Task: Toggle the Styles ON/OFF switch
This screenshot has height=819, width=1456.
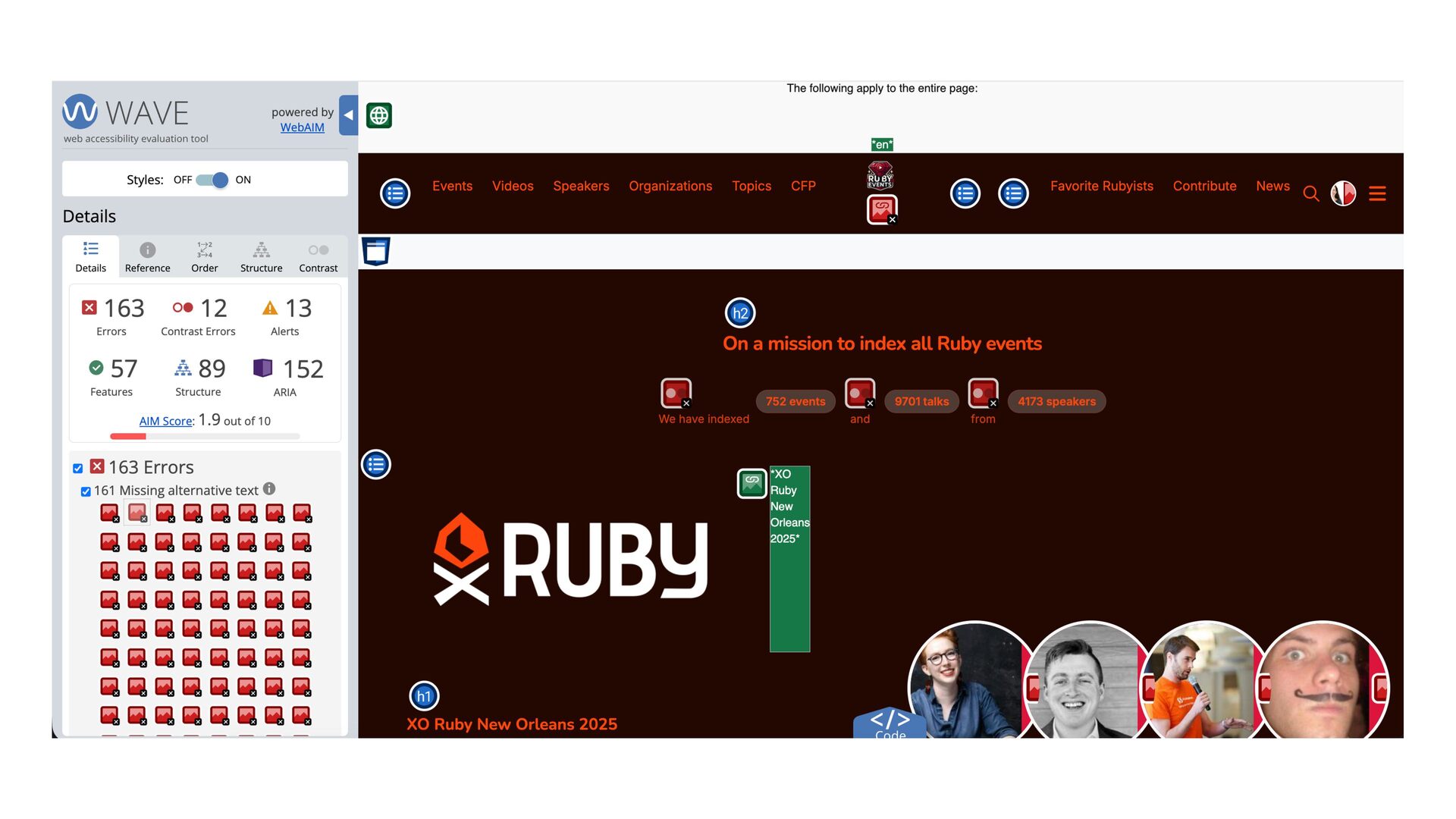Action: coord(212,180)
